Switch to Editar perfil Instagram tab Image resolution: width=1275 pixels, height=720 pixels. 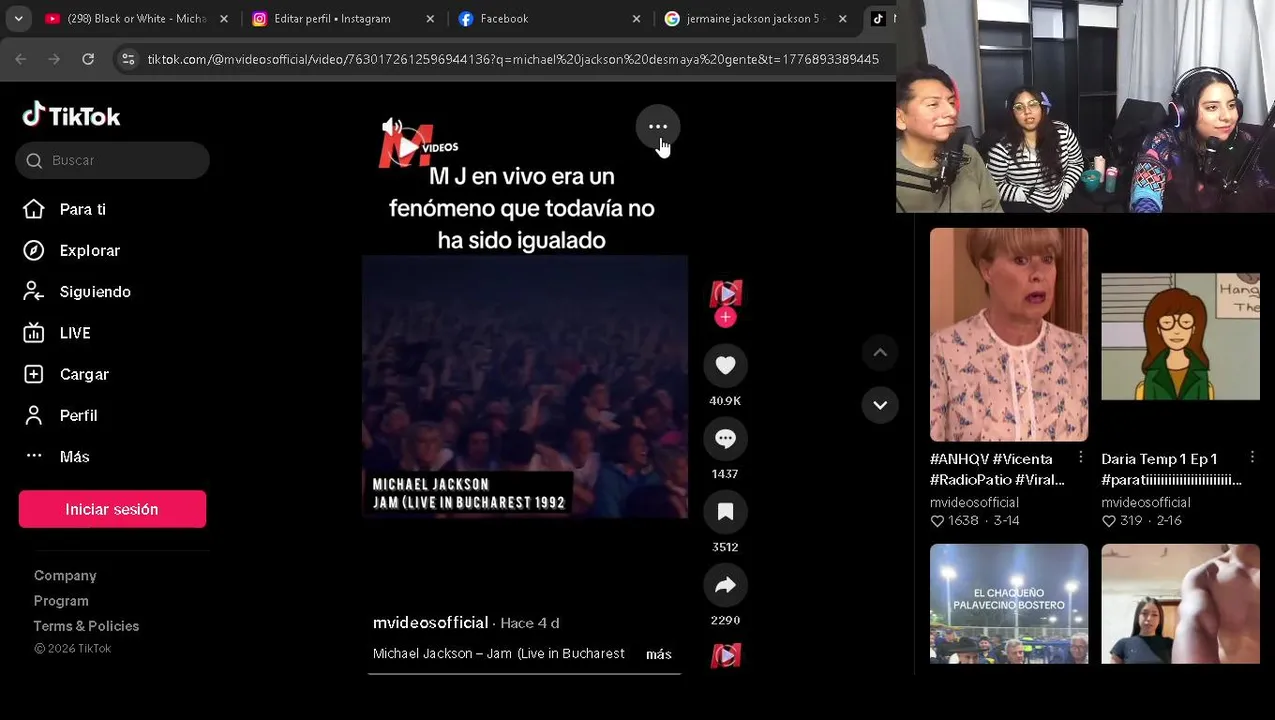tap(331, 19)
